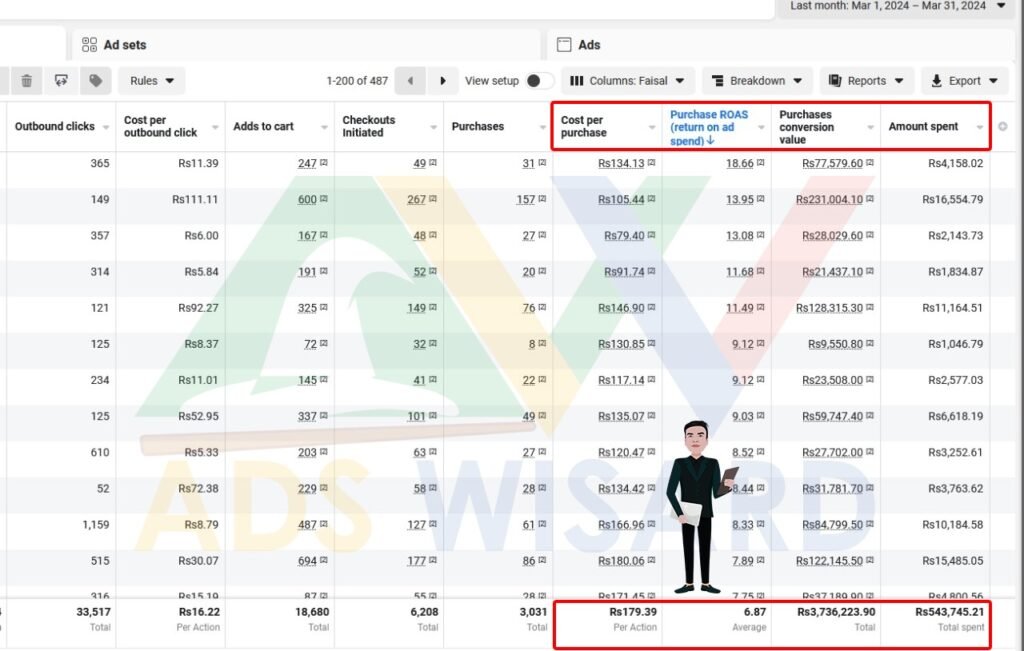This screenshot has height=651, width=1024.
Task: Open Checkouts Initiated column menu arrow
Action: (x=433, y=127)
